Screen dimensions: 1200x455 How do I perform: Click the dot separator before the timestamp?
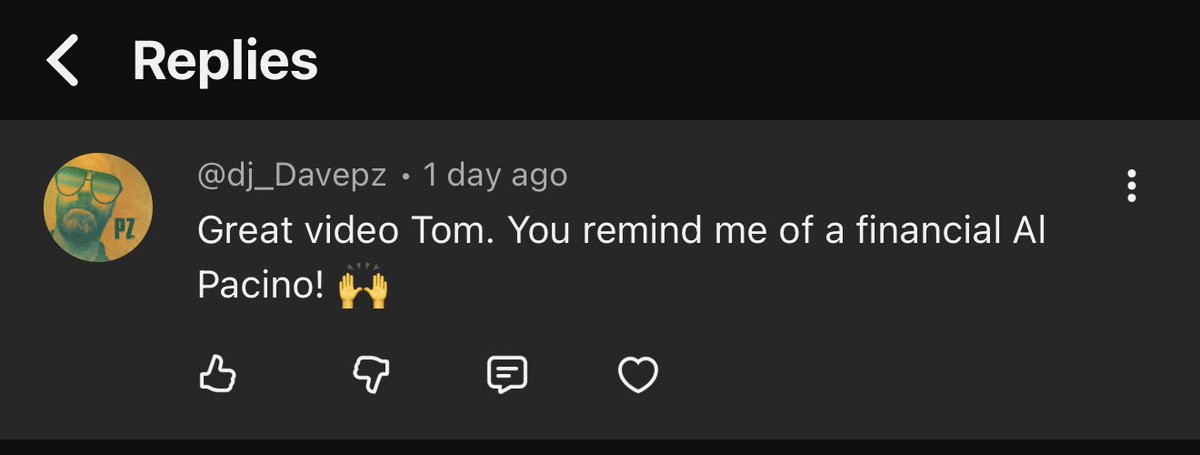point(405,178)
